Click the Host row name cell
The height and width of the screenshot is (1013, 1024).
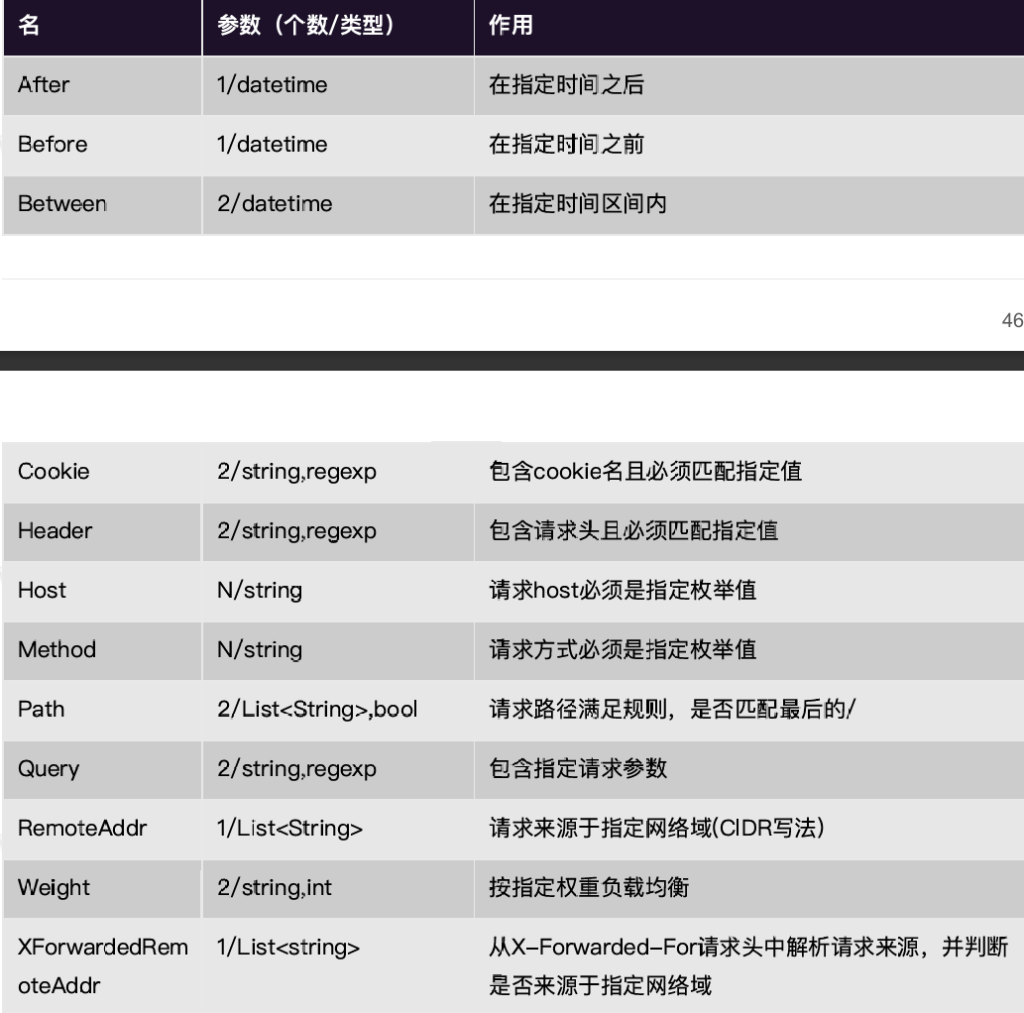(42, 590)
